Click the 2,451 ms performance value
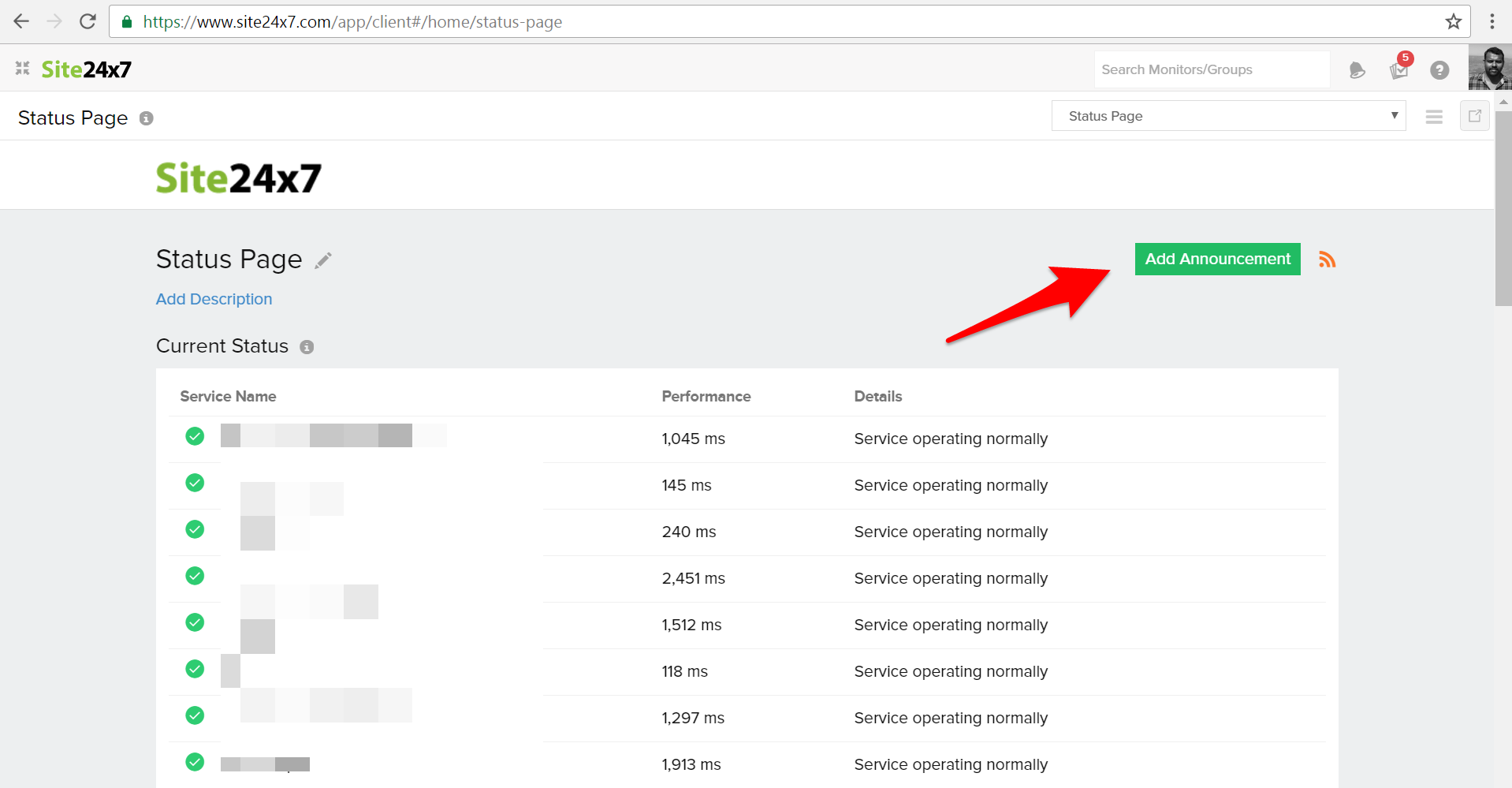 (x=693, y=578)
